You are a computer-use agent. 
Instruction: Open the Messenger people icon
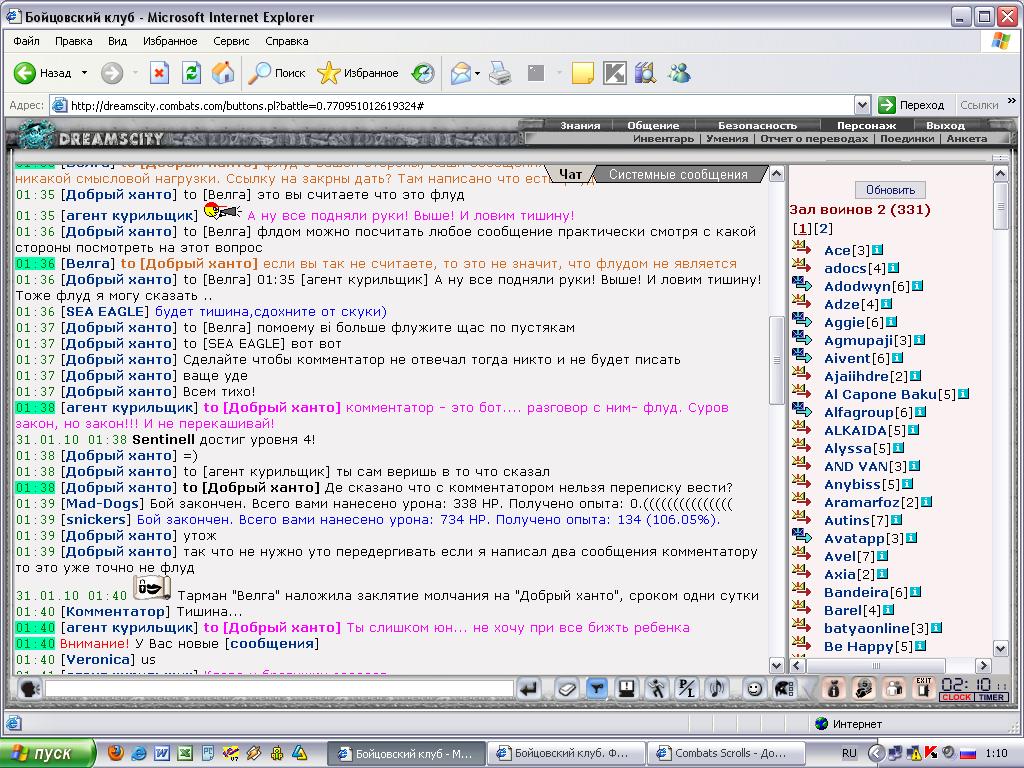[679, 73]
